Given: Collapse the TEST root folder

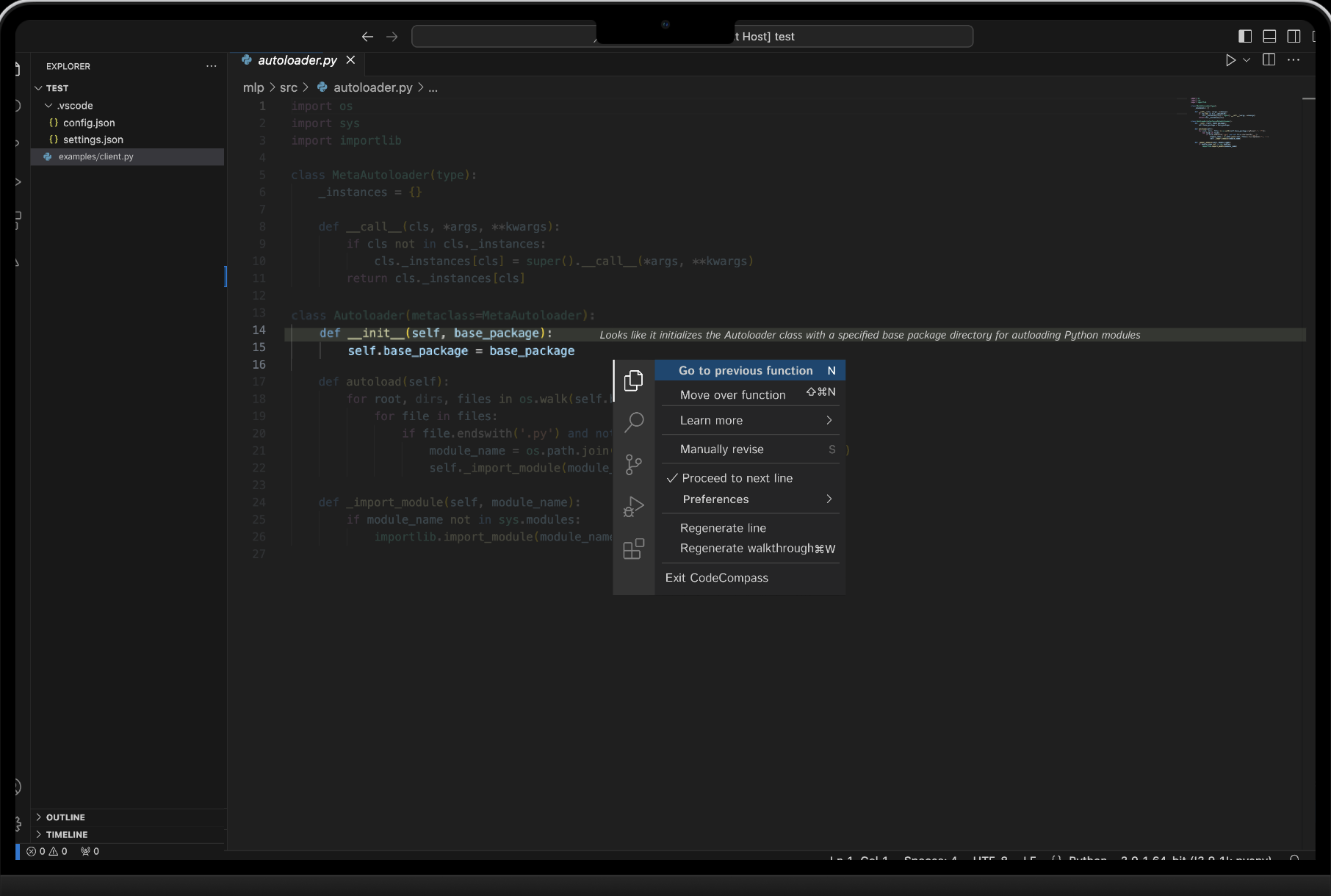Looking at the screenshot, I should [x=38, y=88].
